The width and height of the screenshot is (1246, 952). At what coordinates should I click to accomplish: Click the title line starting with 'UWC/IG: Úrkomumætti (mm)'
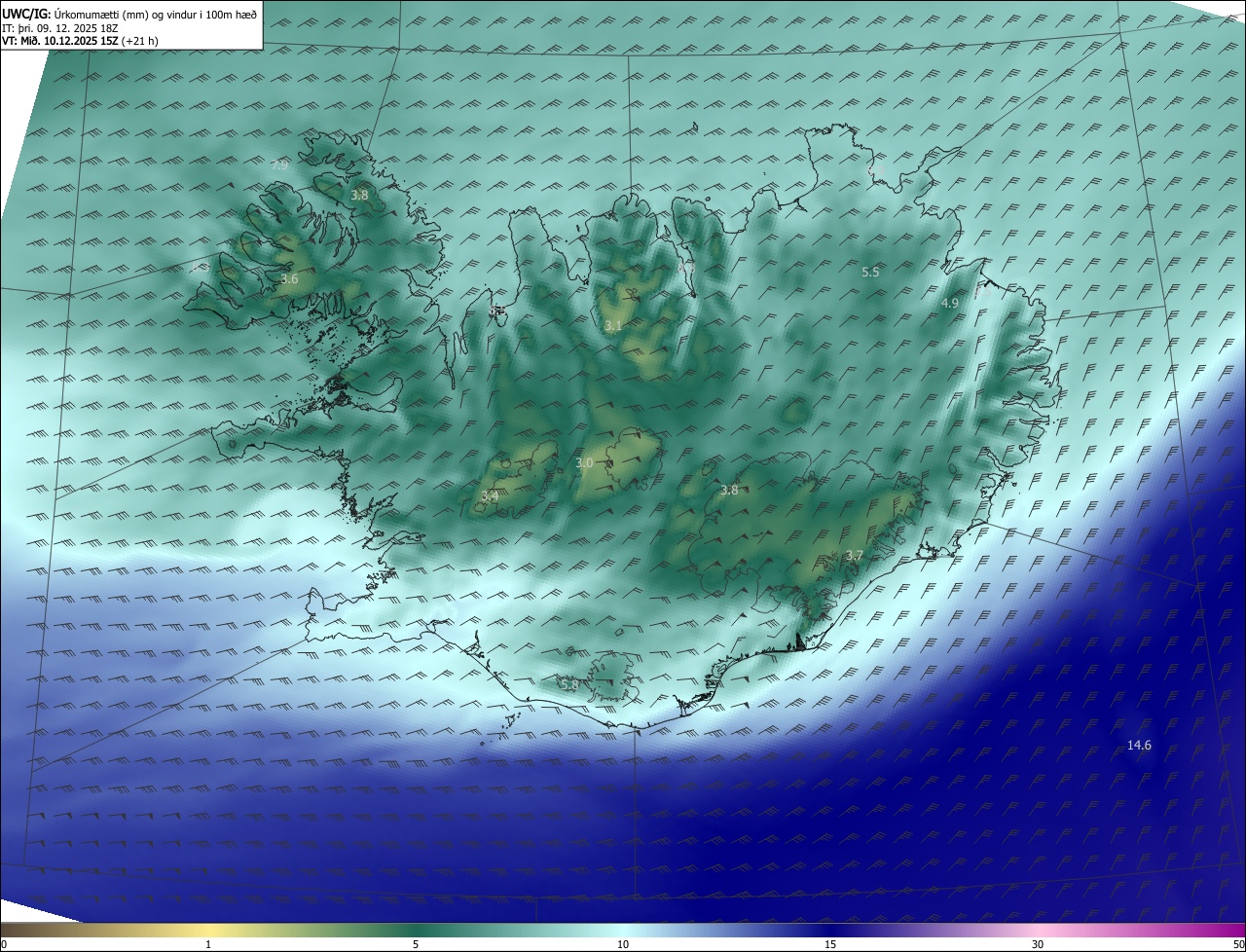tap(129, 14)
